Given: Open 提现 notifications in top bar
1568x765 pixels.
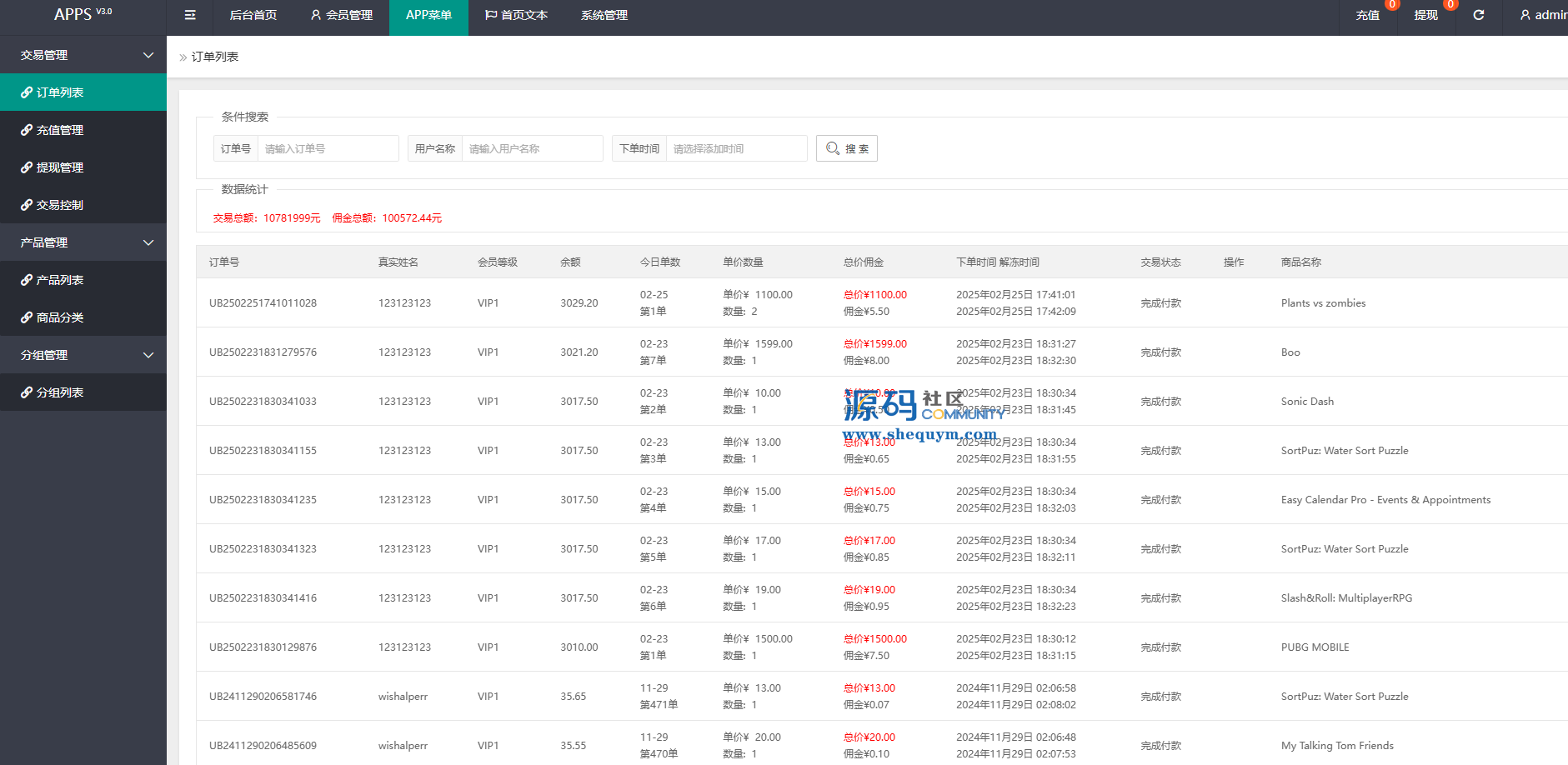Looking at the screenshot, I should (x=1426, y=15).
